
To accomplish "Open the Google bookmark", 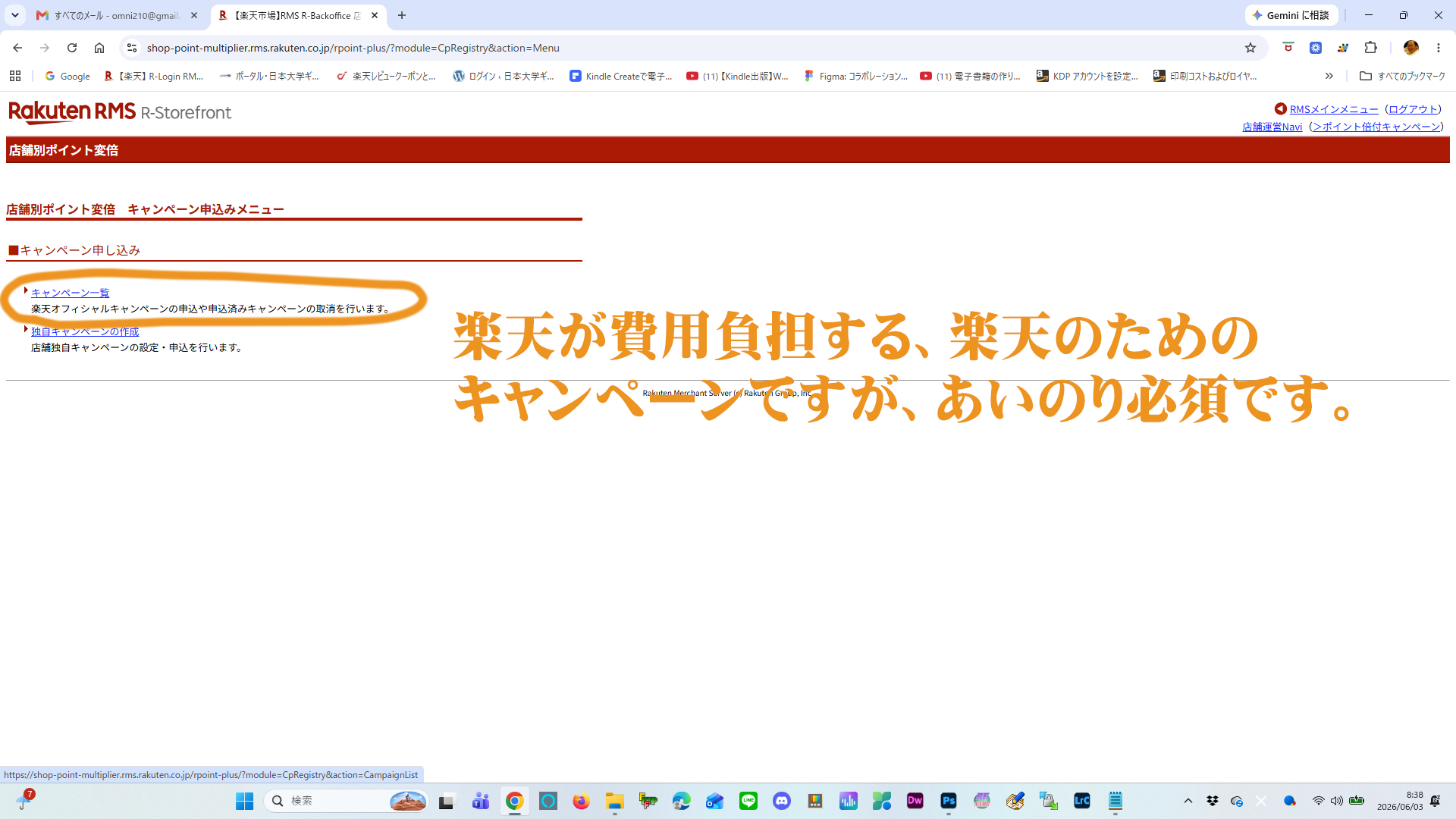I will click(67, 76).
